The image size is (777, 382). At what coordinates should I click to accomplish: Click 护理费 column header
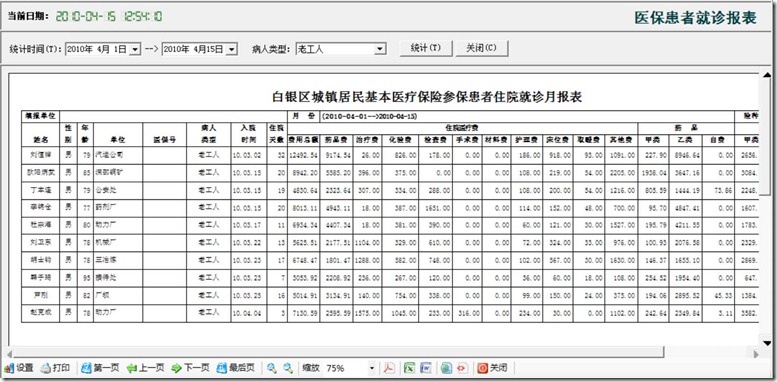click(527, 140)
